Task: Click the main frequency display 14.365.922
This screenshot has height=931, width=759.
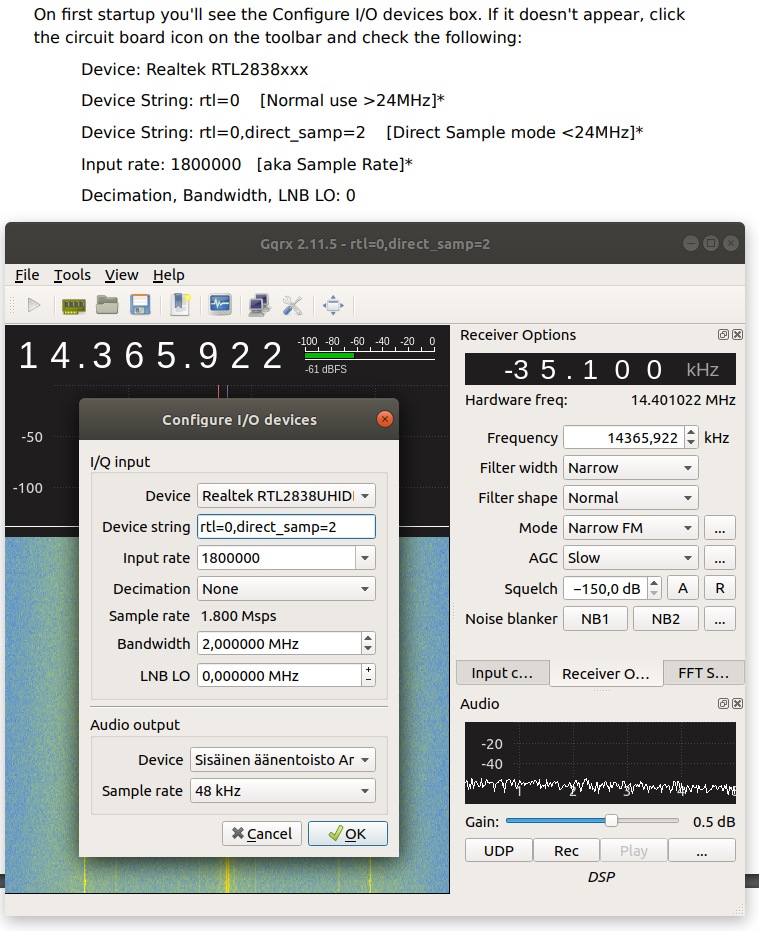Action: point(151,356)
